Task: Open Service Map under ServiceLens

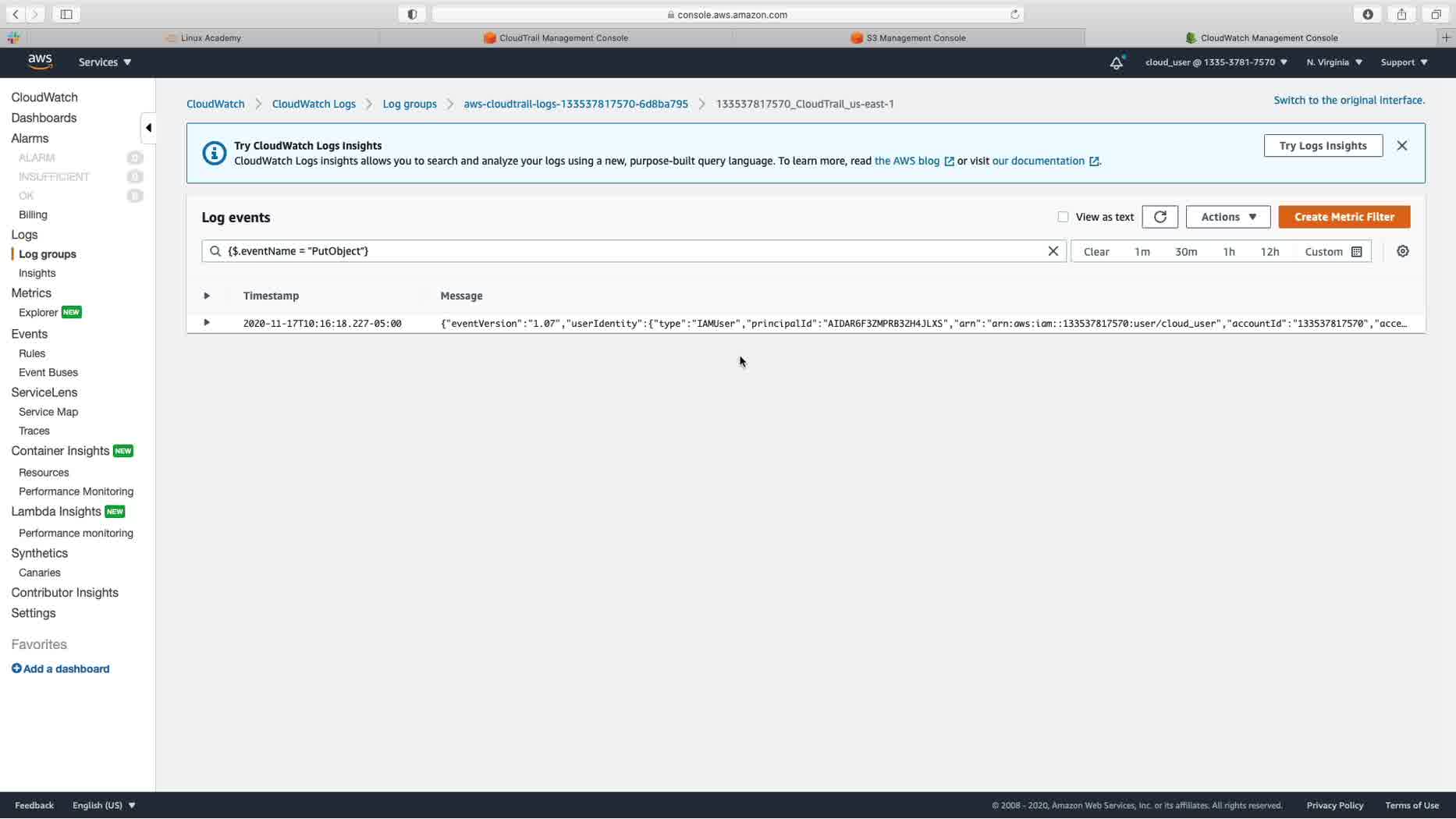Action: 48,412
